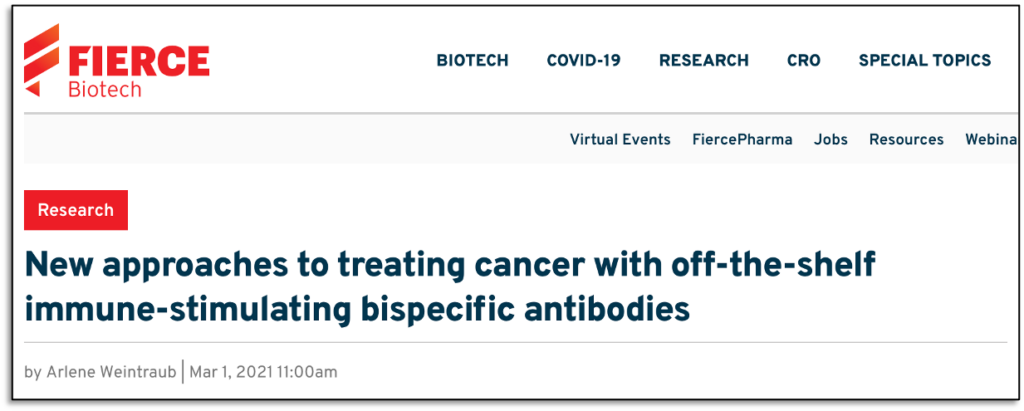Open the BIOTECH navigation menu
Screen dimensions: 1024x411
[x=472, y=60]
